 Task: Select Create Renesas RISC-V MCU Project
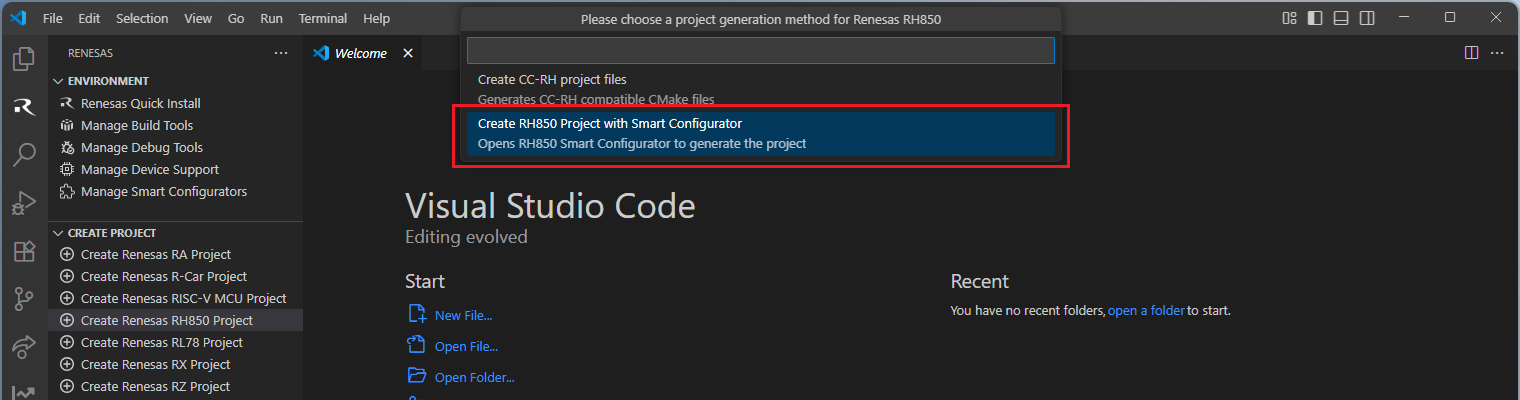176,298
